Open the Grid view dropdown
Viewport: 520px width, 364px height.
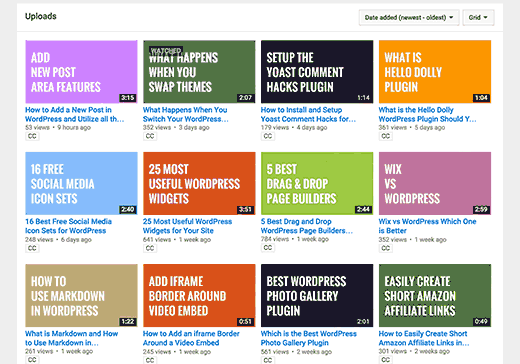[478, 17]
